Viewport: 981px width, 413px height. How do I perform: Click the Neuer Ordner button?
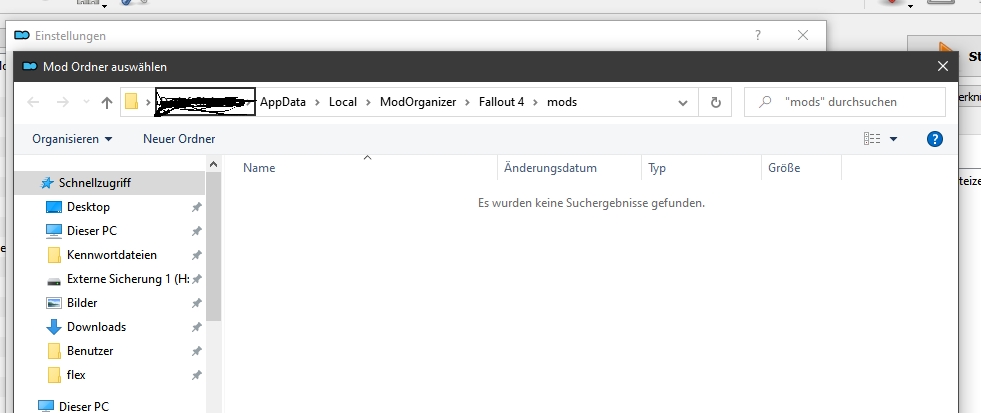[179, 139]
